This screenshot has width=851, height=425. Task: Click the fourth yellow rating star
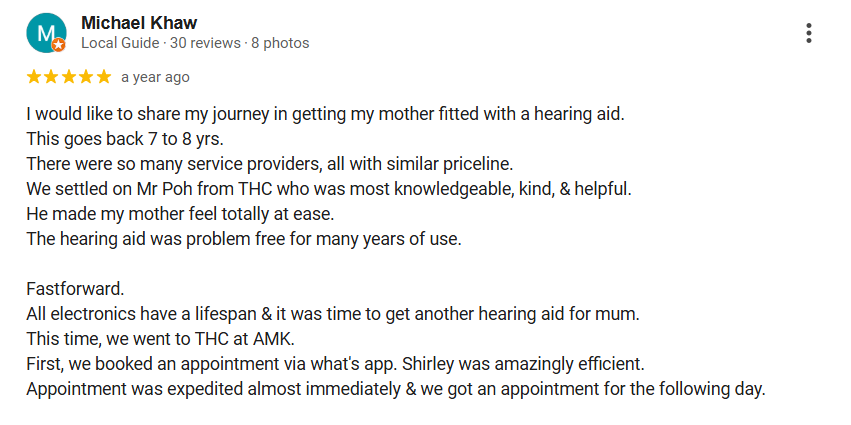point(86,77)
